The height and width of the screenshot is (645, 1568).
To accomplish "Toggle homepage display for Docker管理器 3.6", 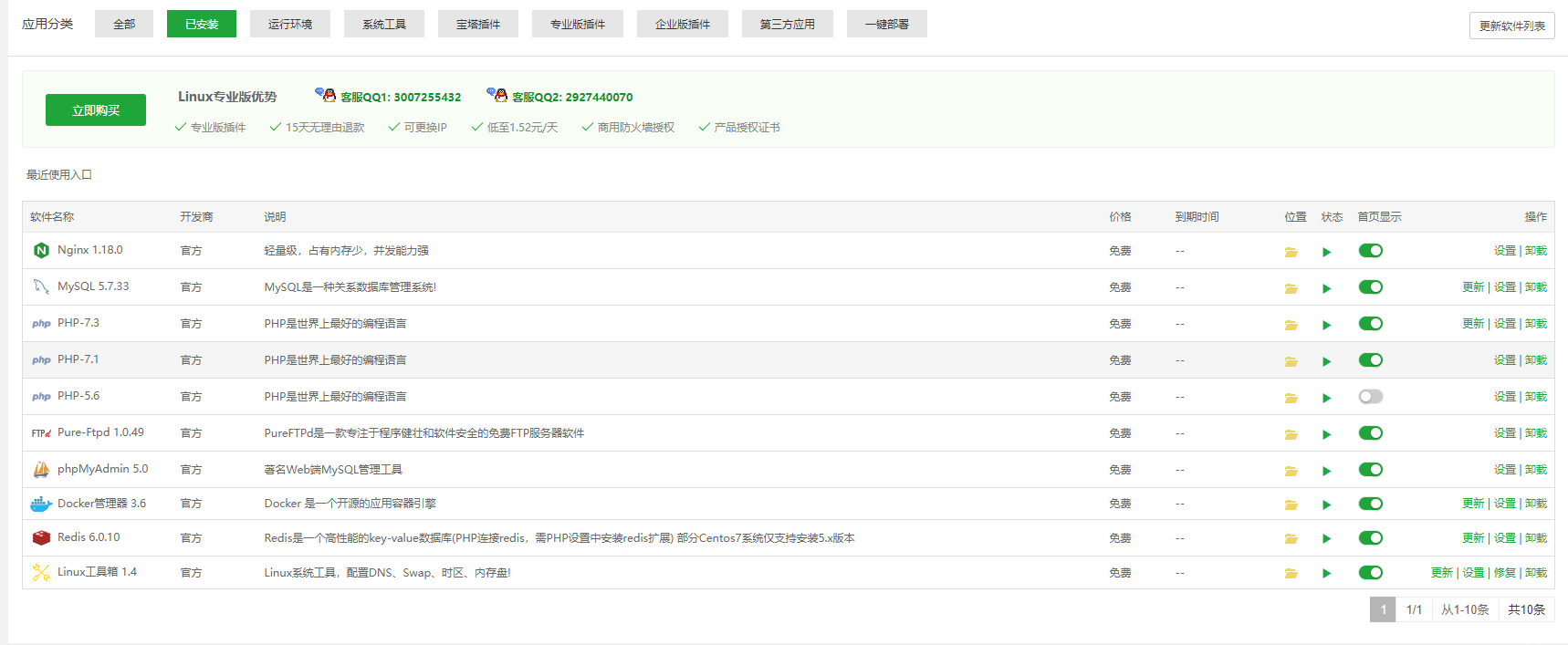I will (1371, 503).
